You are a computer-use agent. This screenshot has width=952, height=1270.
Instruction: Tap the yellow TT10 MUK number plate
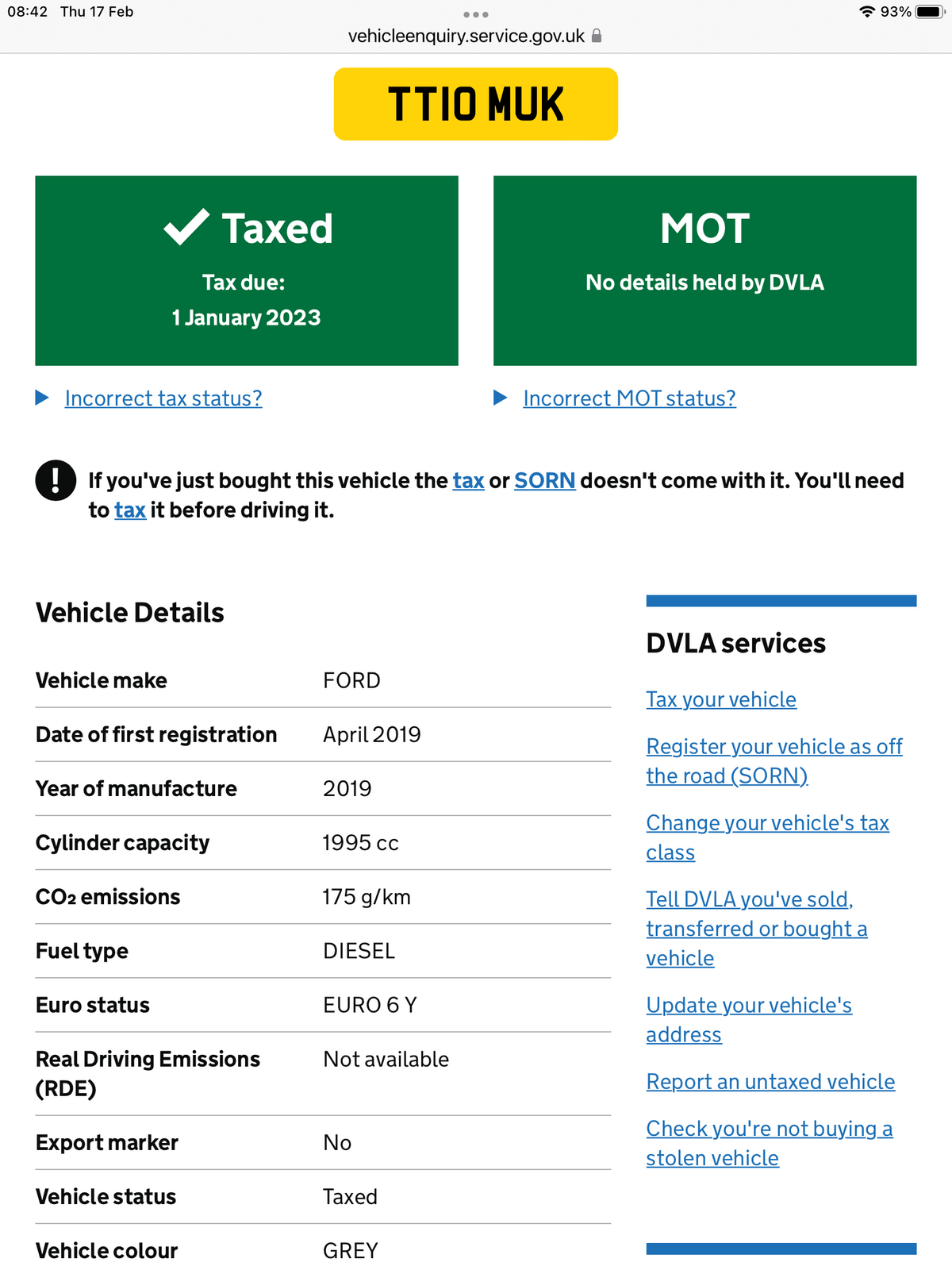click(x=475, y=104)
